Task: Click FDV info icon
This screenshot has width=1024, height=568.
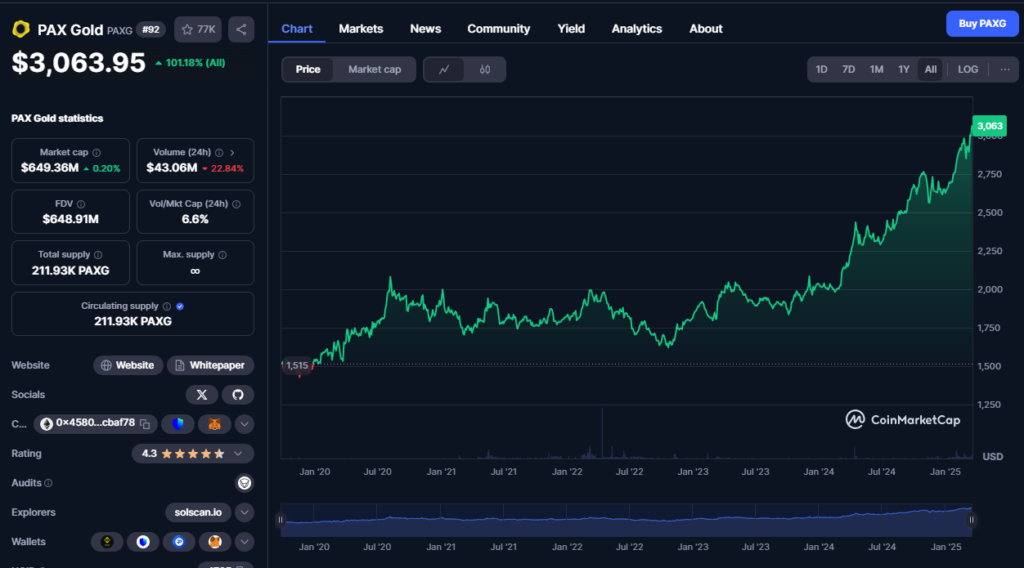Action: coord(81,204)
